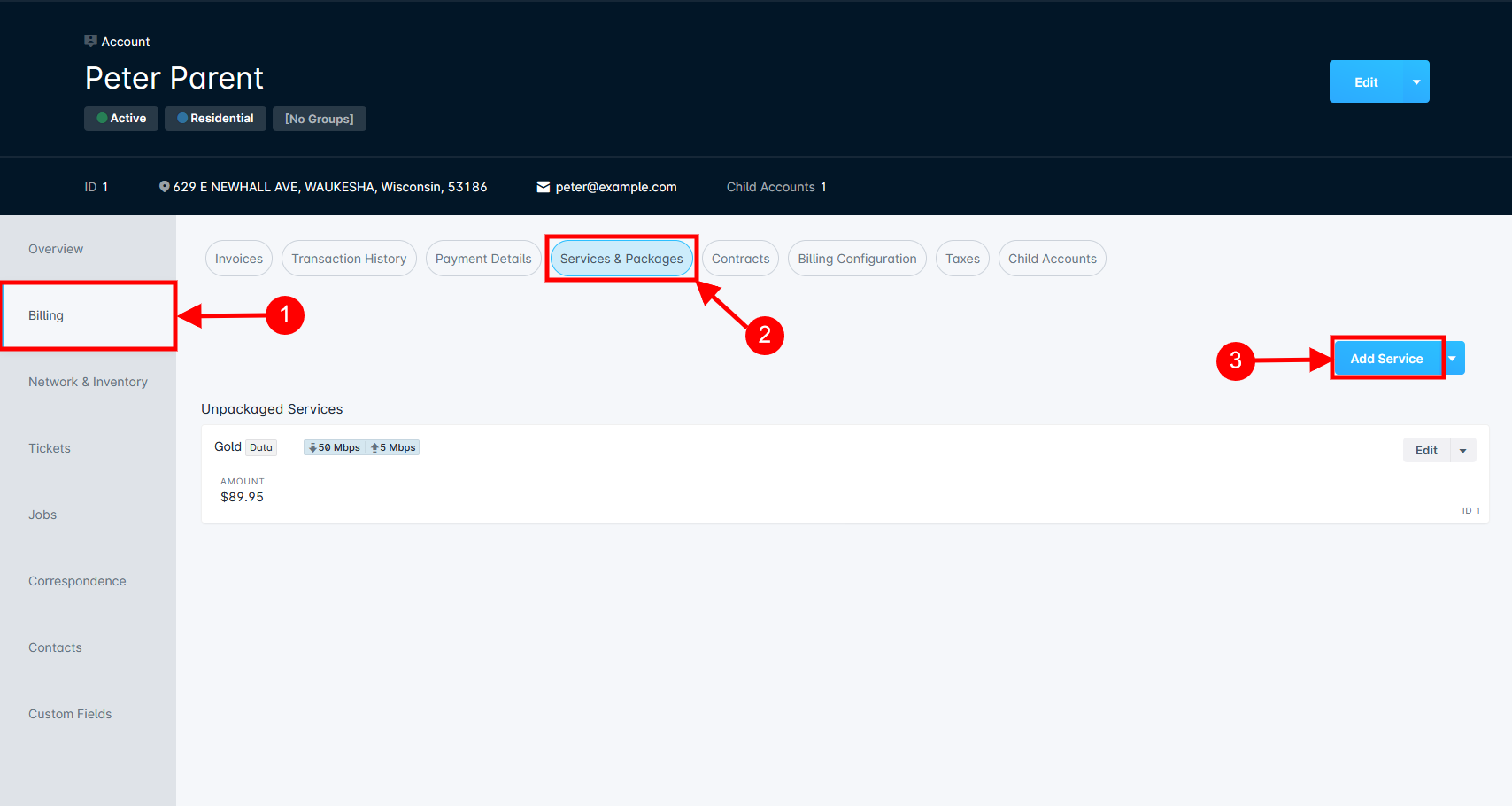Click the $89.95 amount value
Image resolution: width=1512 pixels, height=806 pixels.
coord(242,497)
